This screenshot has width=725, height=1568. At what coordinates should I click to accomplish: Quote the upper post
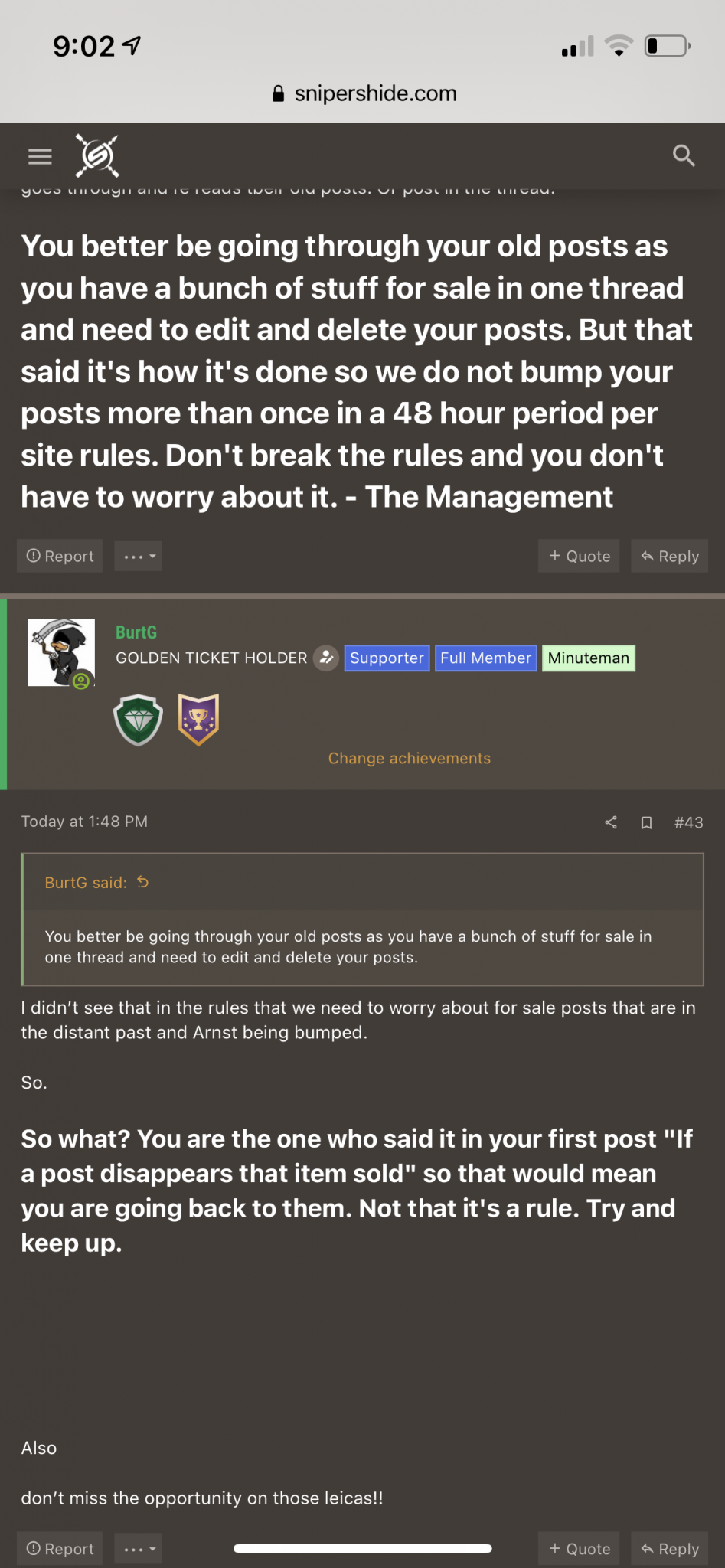tap(579, 556)
